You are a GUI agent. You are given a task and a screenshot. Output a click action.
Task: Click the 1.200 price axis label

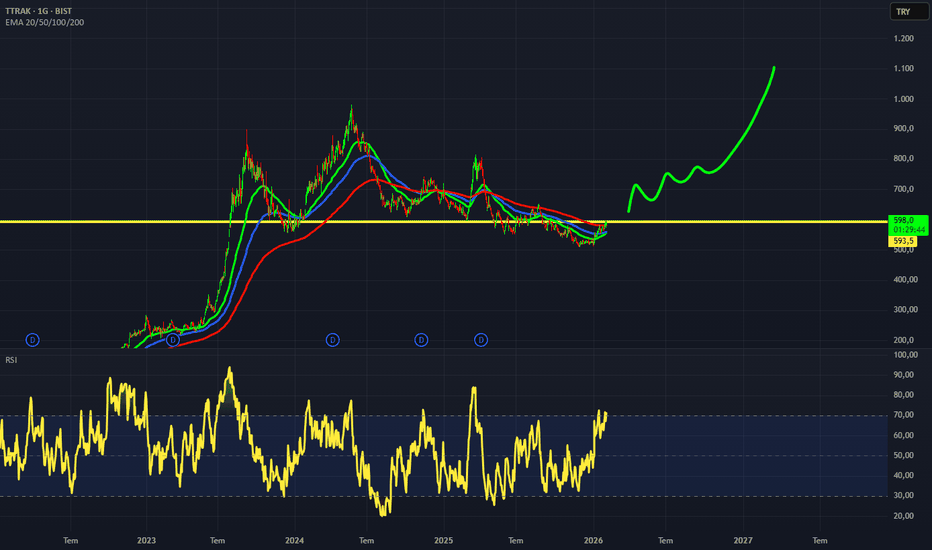pyautogui.click(x=903, y=39)
